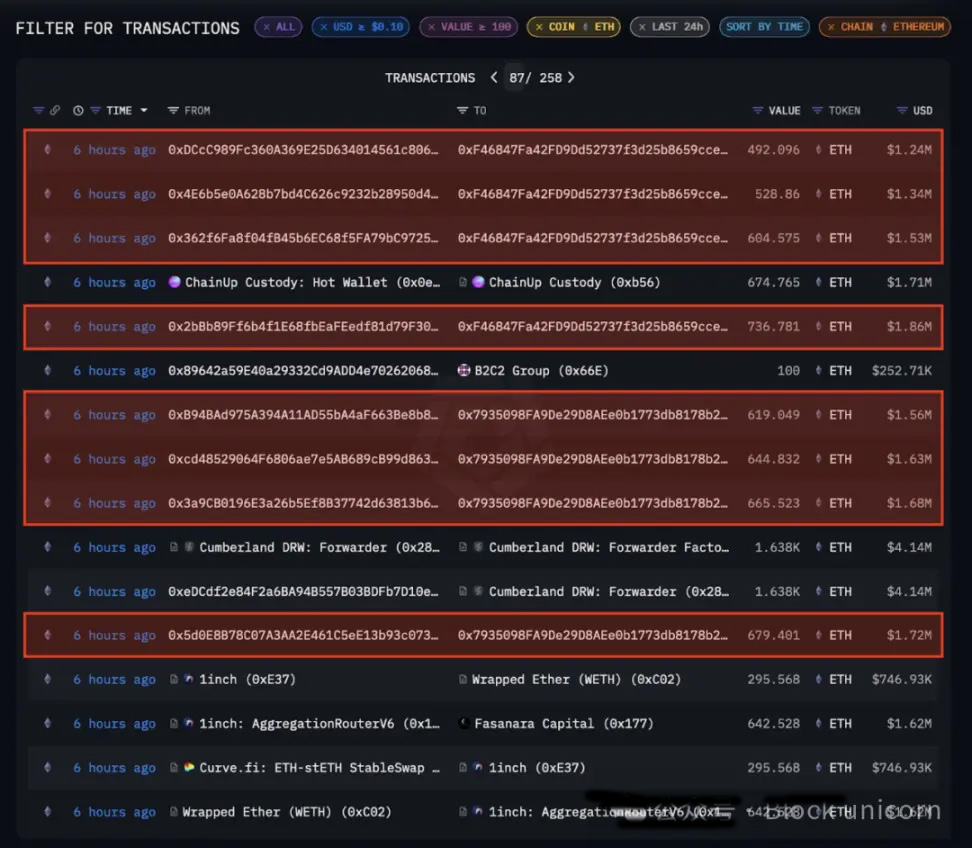Go to next transactions page
The image size is (972, 848).
572,77
